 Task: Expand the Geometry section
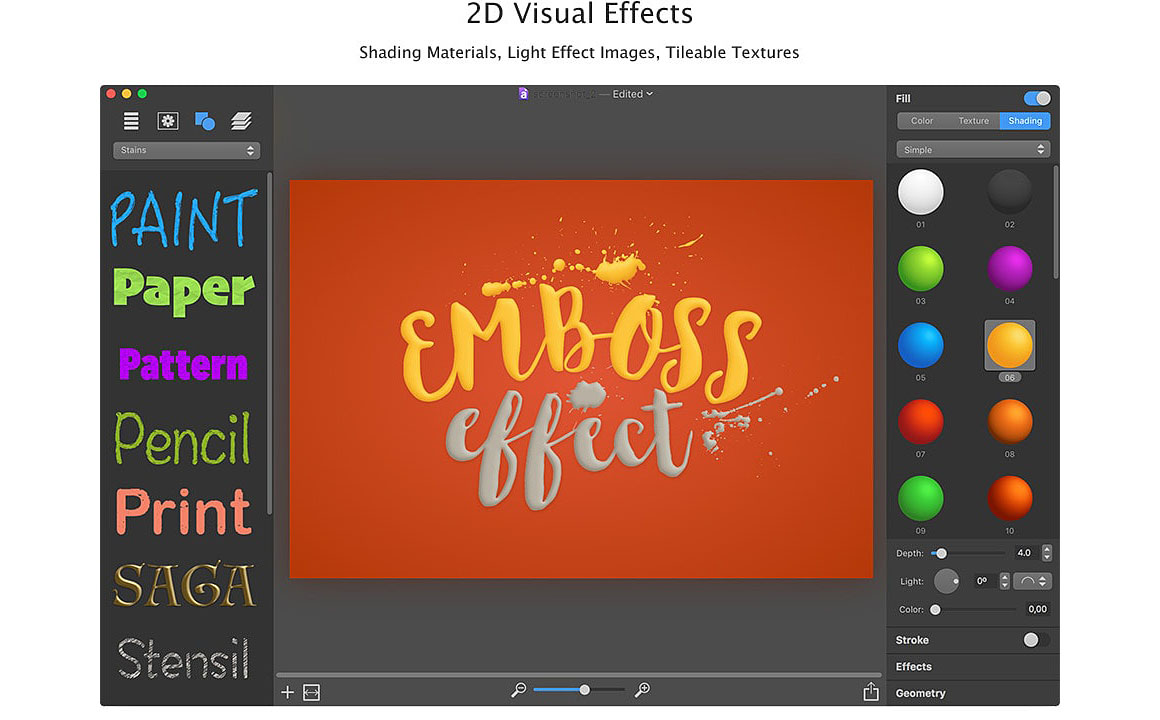pos(973,693)
